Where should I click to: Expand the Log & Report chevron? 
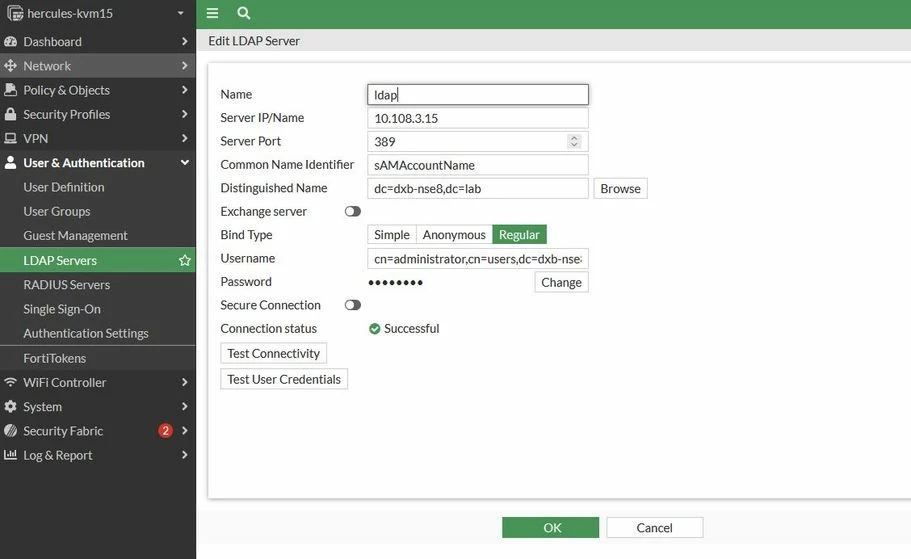click(184, 454)
